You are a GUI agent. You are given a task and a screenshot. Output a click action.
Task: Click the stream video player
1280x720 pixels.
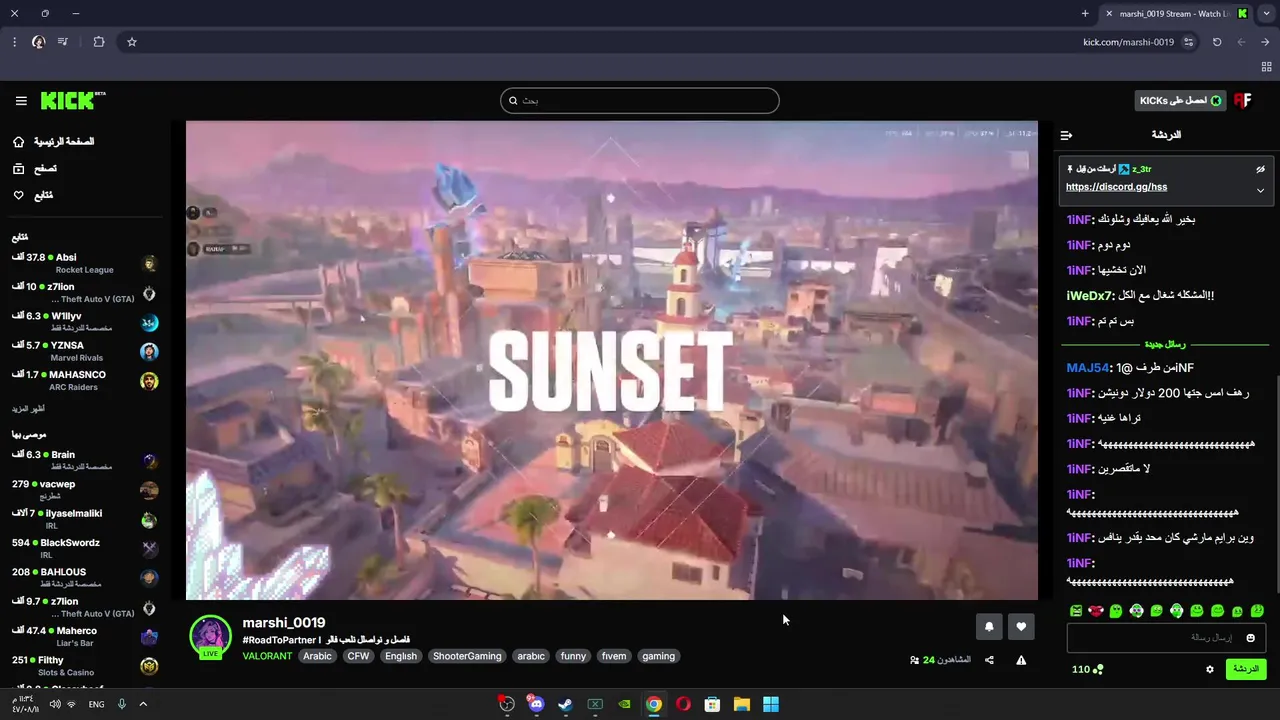coord(612,360)
